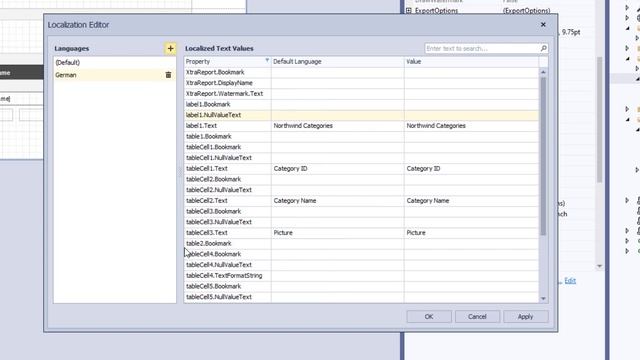
Task: Click the Value column header
Action: (x=471, y=61)
